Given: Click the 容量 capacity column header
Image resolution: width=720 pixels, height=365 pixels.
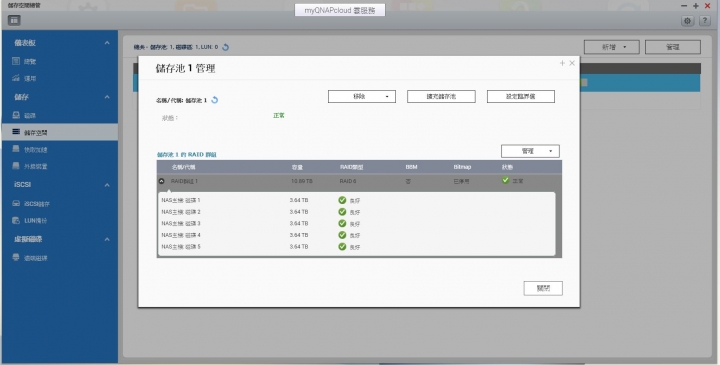Looking at the screenshot, I should pyautogui.click(x=297, y=167).
